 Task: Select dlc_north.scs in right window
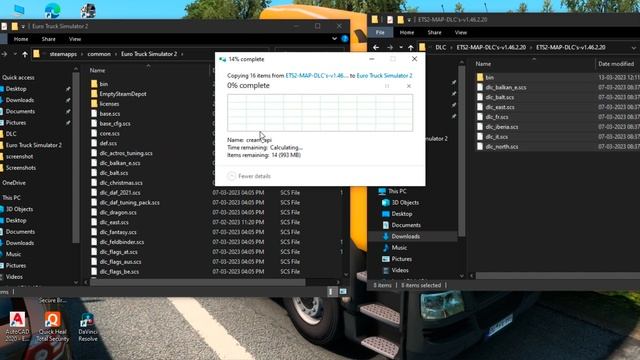pos(502,147)
